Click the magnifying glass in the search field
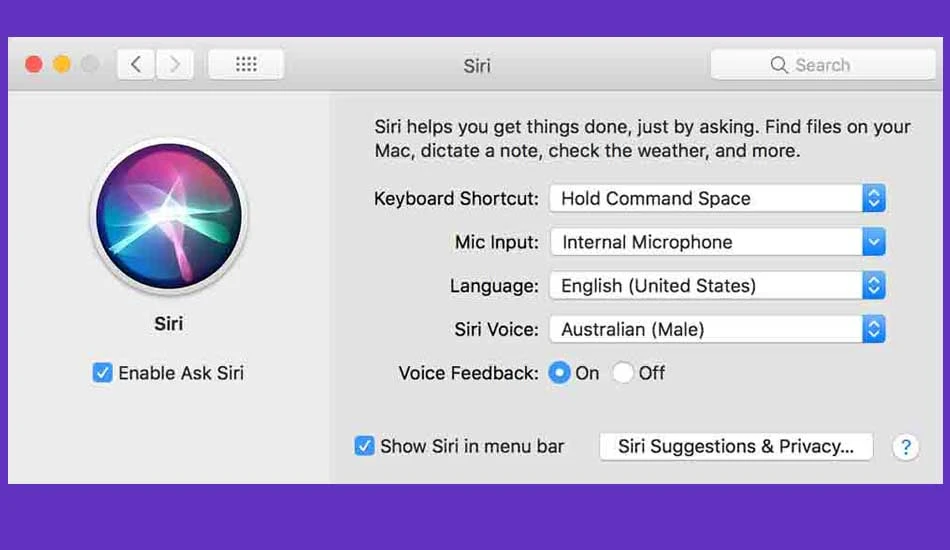950x550 pixels. coord(779,65)
